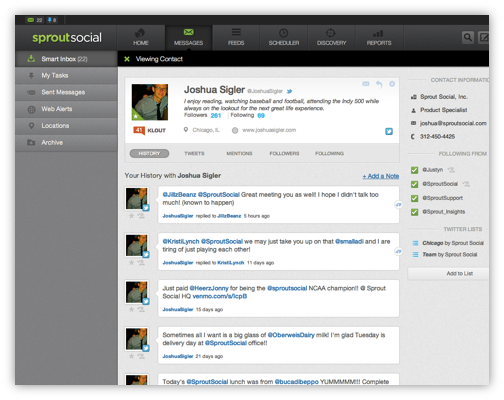The width and height of the screenshot is (504, 400).
Task: Open the www.joshuasigler.com website link
Action: tap(269, 130)
